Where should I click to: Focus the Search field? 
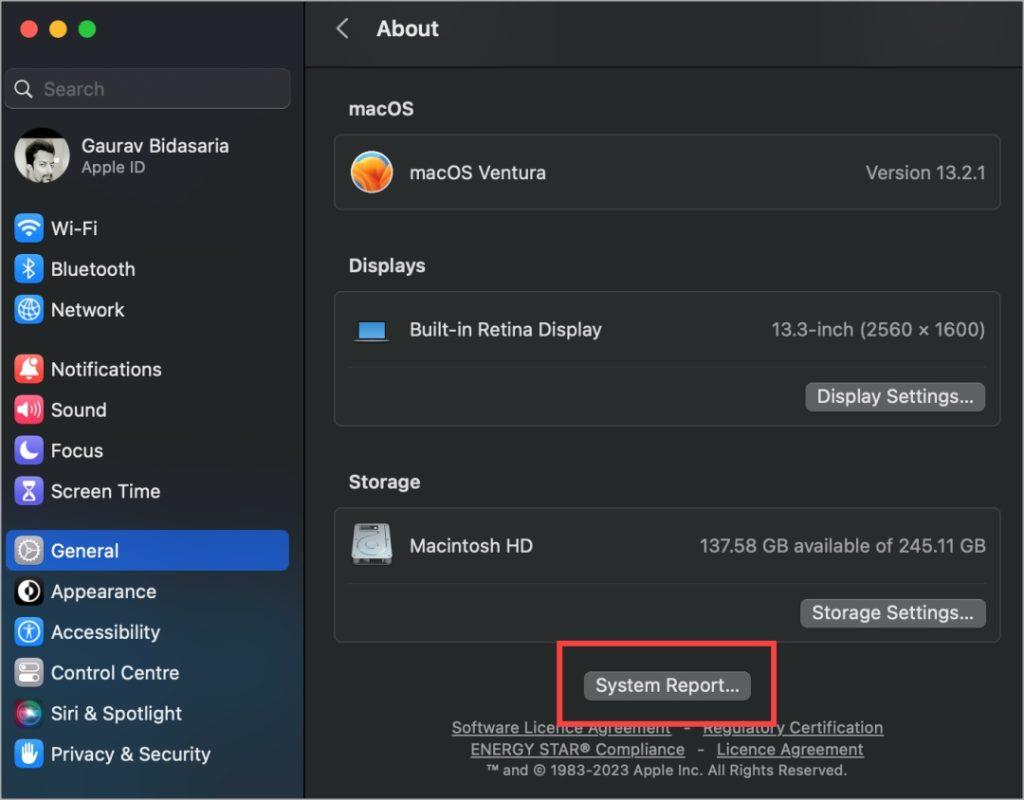tap(148, 89)
